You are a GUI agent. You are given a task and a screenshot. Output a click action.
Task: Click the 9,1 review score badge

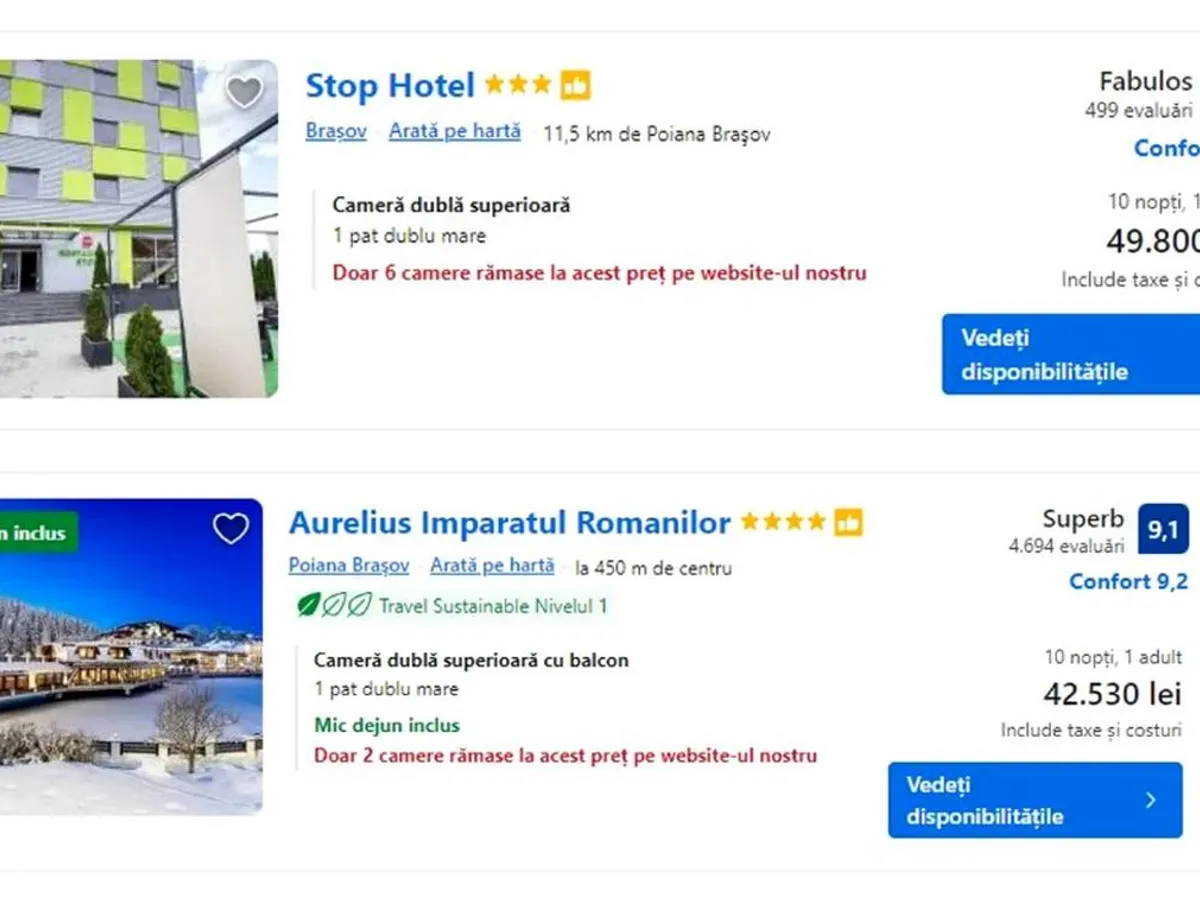[x=1163, y=530]
